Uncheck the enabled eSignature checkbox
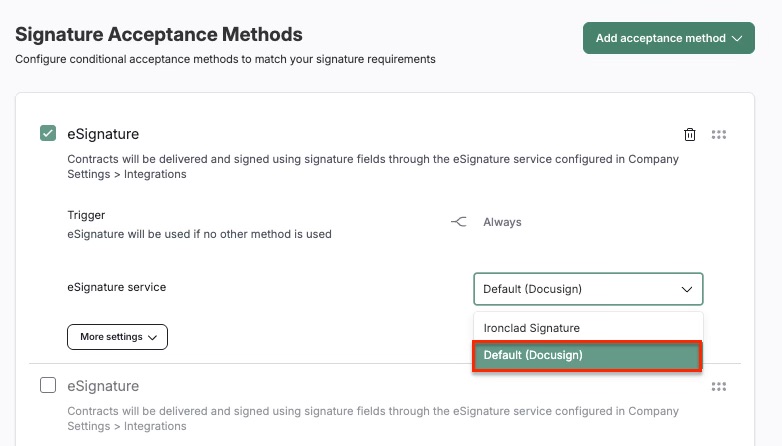The image size is (782, 446). pyautogui.click(x=48, y=133)
